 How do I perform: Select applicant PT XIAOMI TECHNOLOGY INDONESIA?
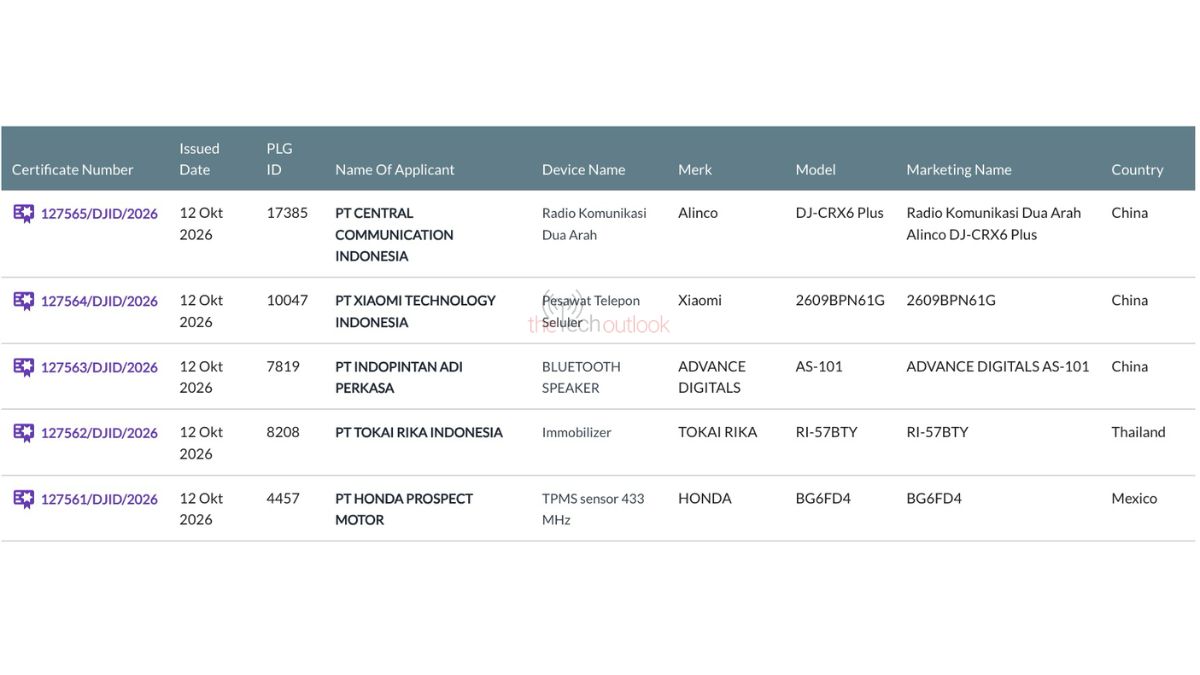coord(415,311)
